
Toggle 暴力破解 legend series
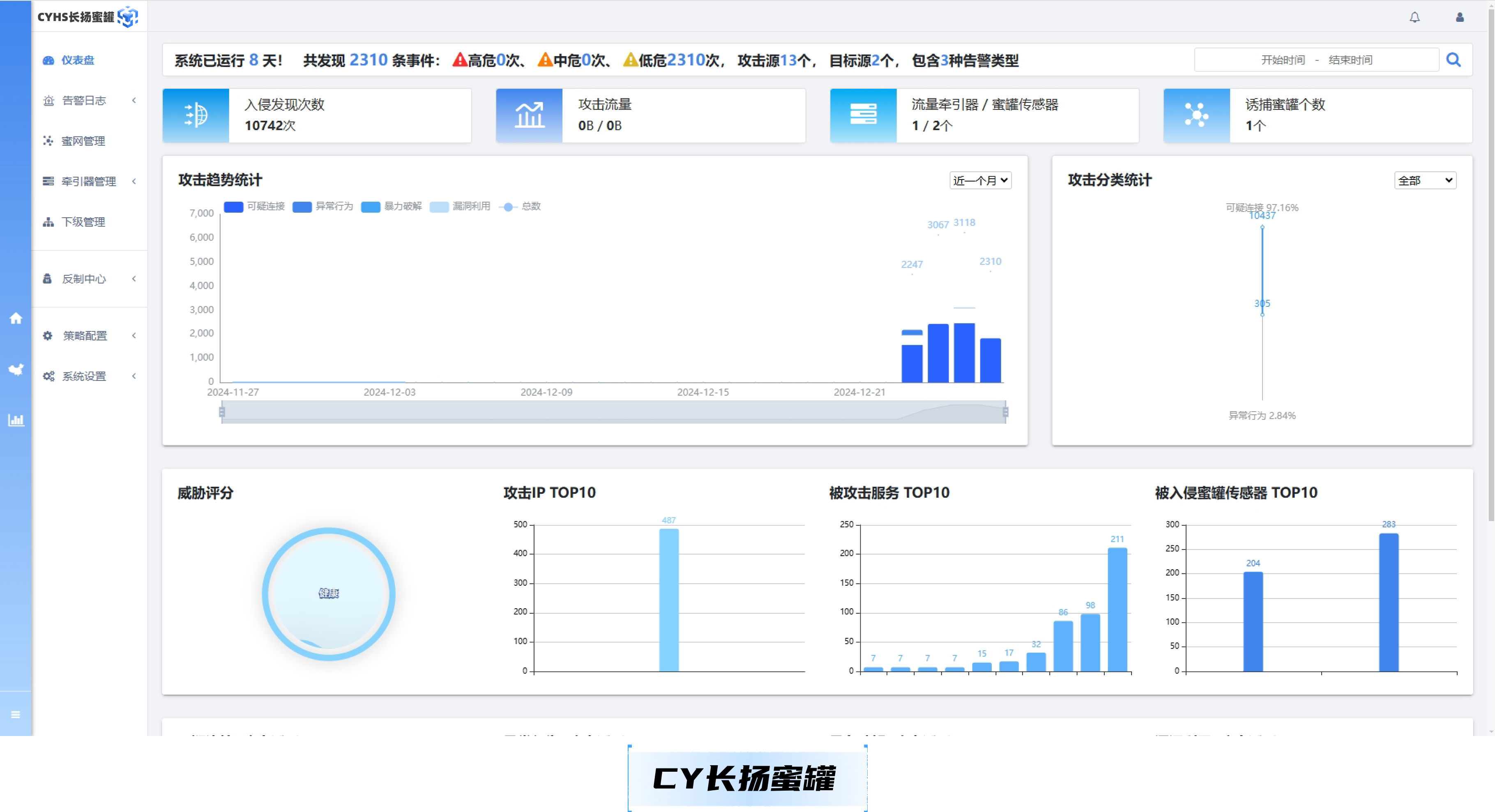(x=391, y=207)
